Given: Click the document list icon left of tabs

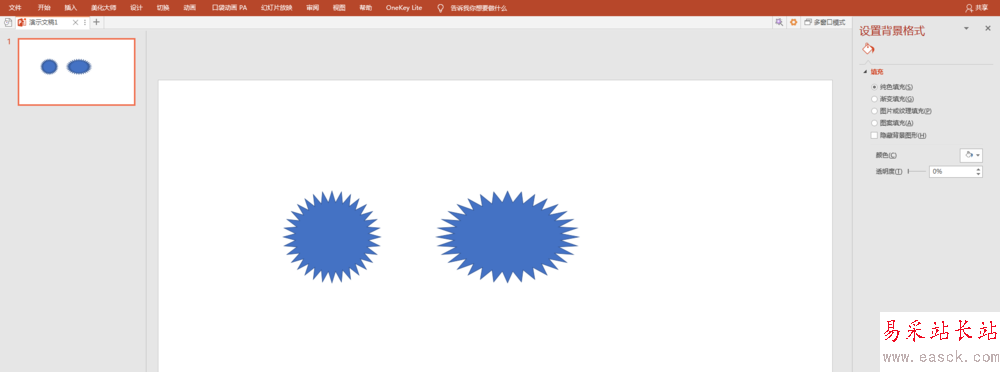Looking at the screenshot, I should tap(8, 22).
